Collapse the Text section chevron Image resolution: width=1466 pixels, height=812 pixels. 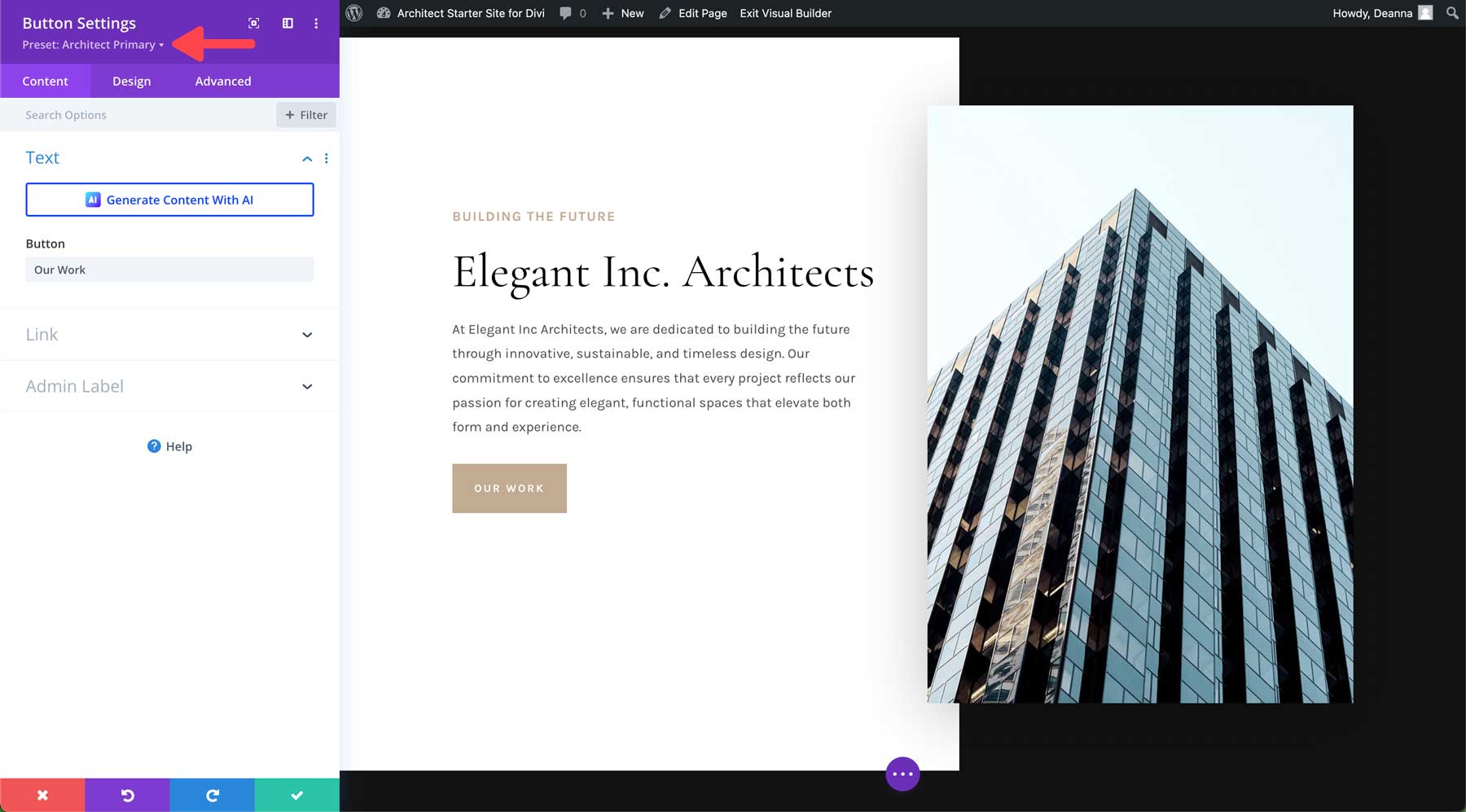point(307,158)
